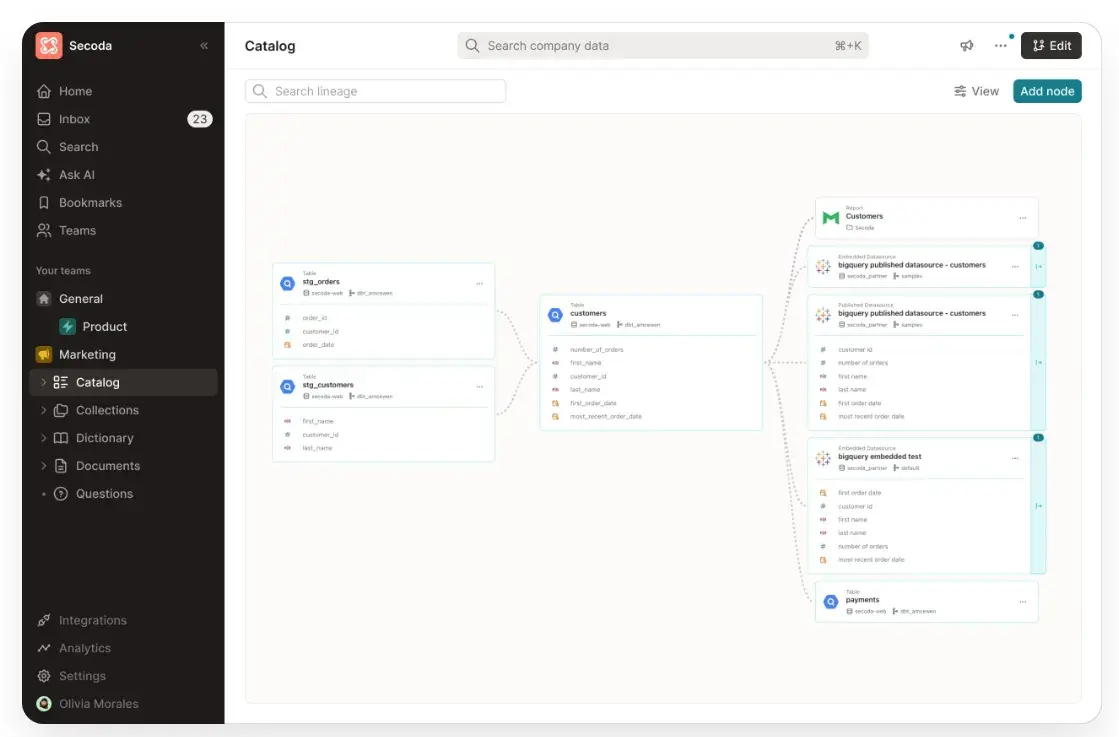
Task: Click the BigQuery icon on payments node
Action: [830, 602]
